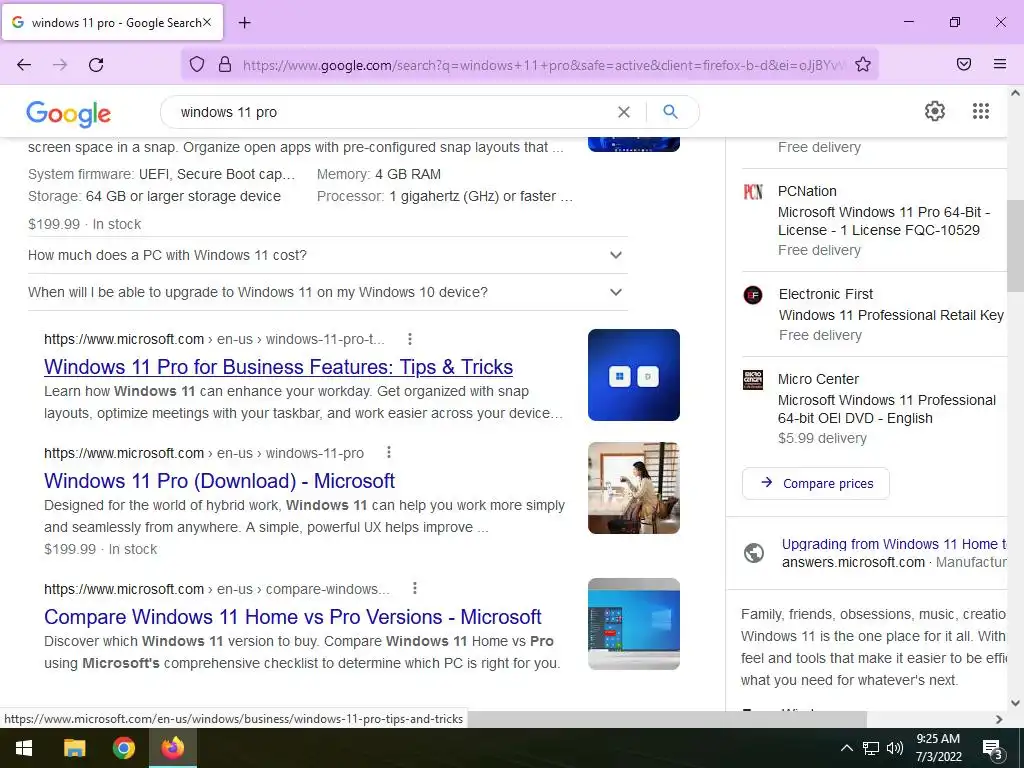
Task: Open 'Windows 11 Pro (Download) - Microsoft' link
Action: 219,481
